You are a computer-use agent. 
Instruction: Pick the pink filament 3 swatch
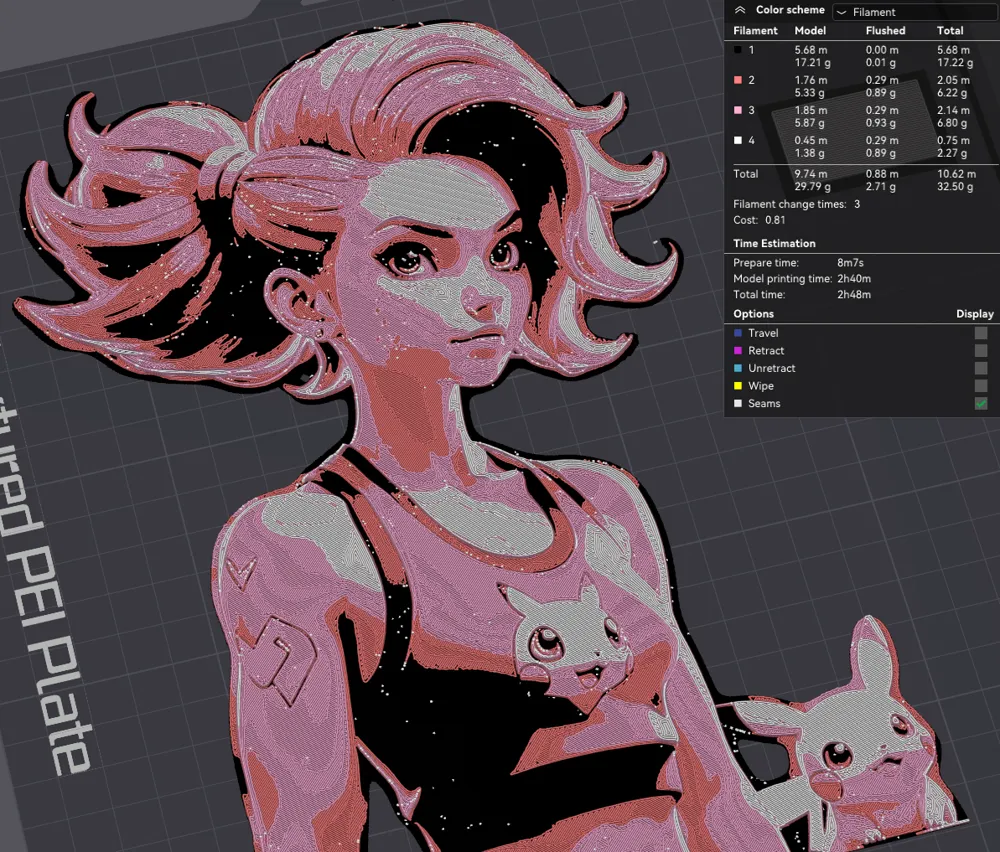738,111
